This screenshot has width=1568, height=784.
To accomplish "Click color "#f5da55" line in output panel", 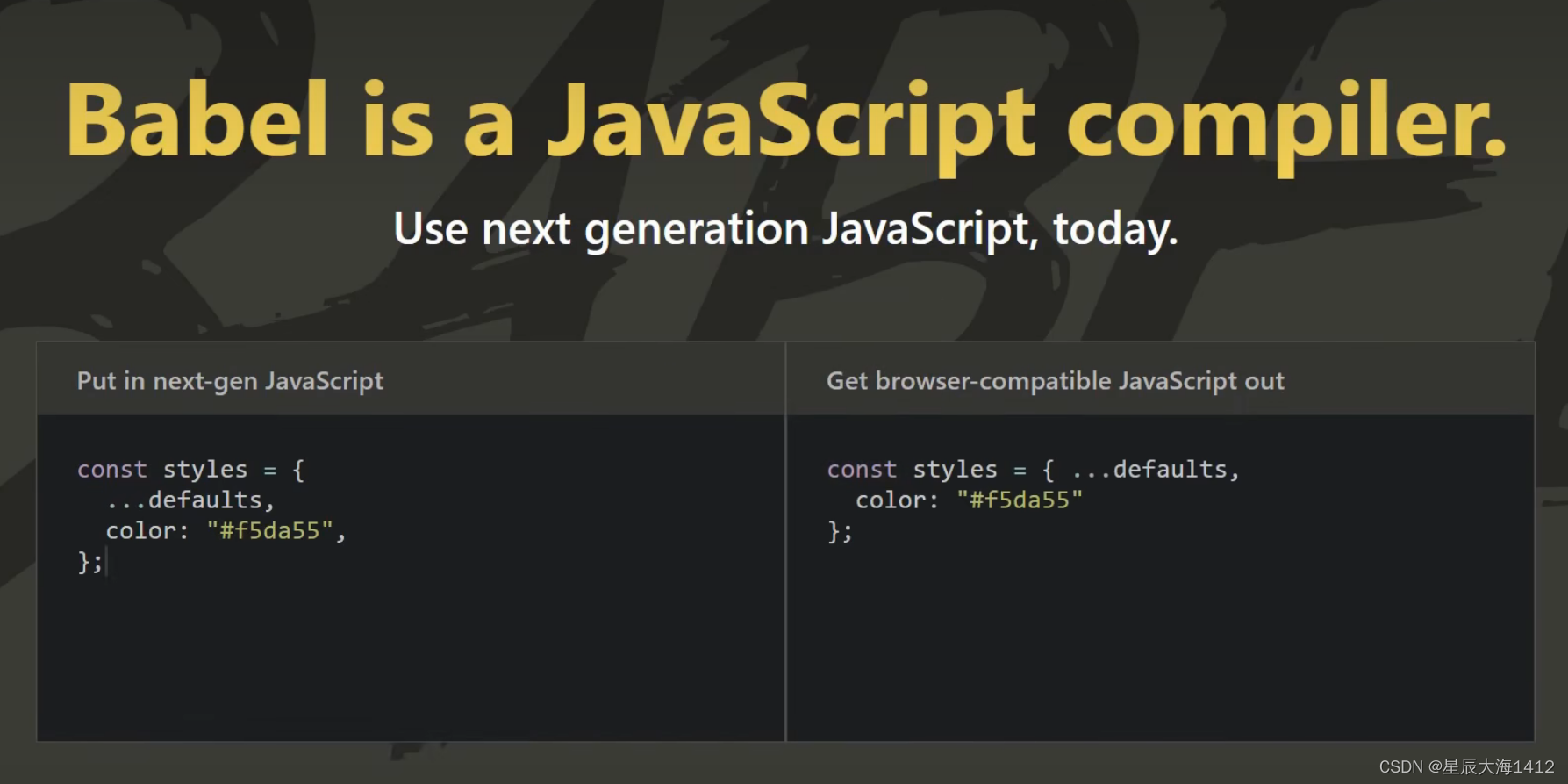I will click(969, 500).
